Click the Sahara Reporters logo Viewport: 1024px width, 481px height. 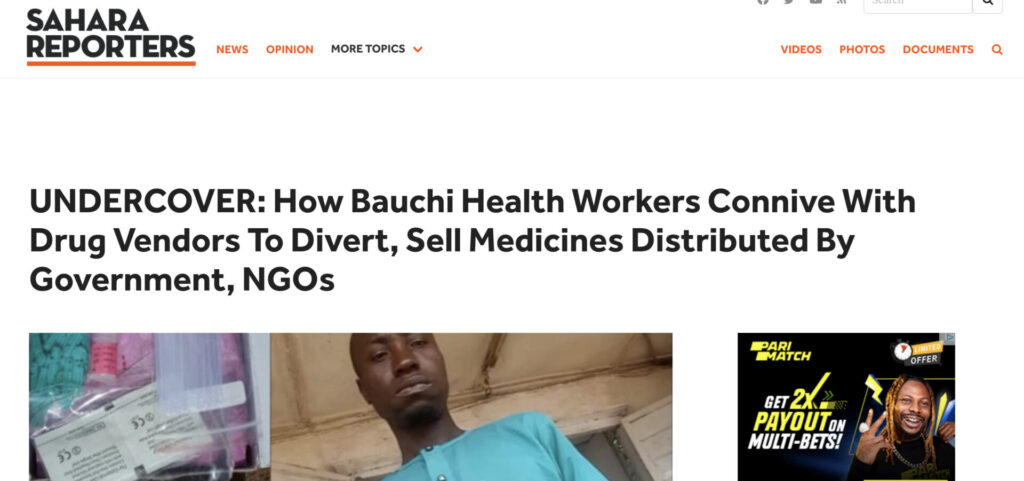[111, 37]
